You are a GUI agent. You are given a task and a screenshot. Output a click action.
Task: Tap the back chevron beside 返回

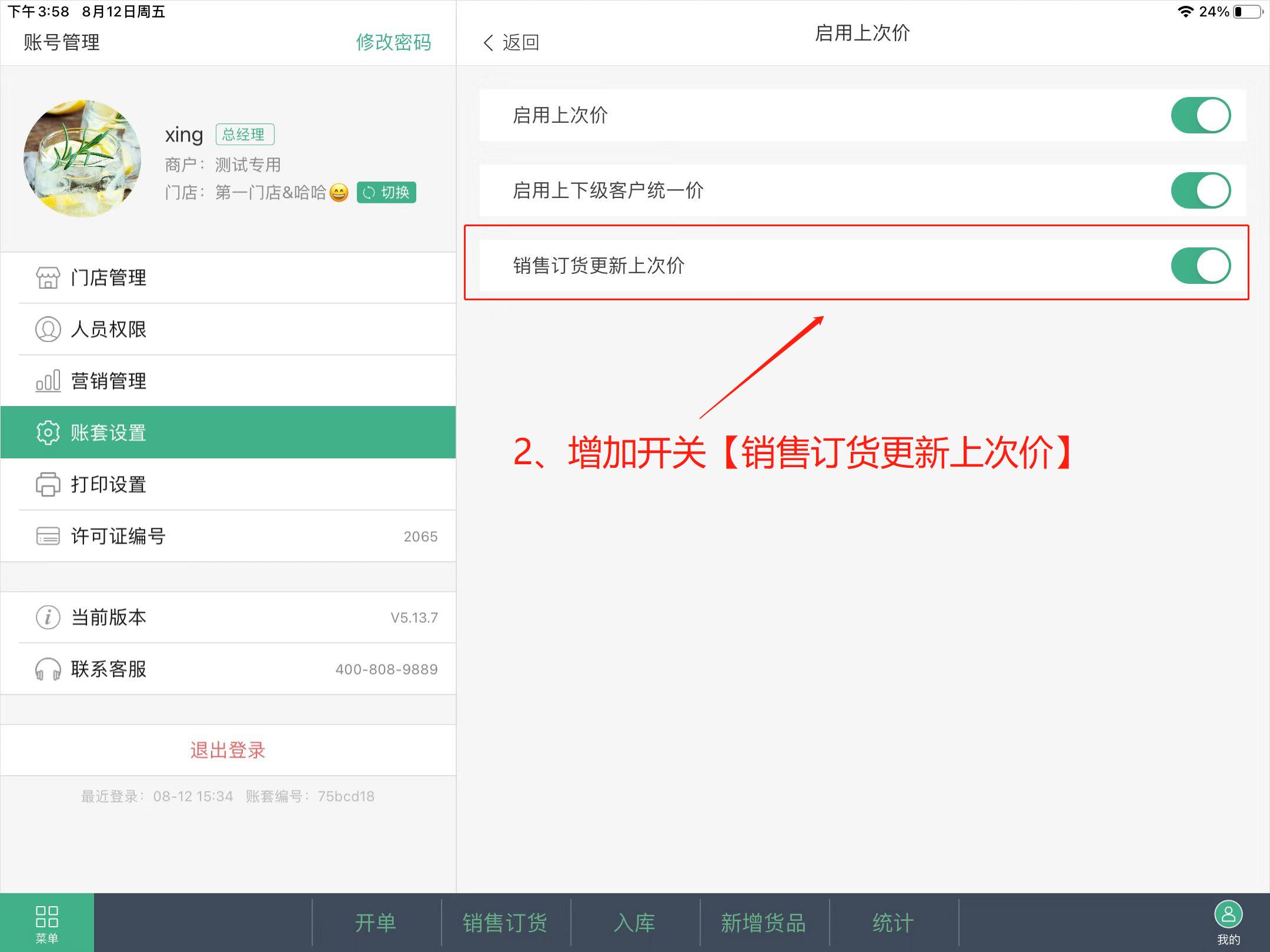point(488,42)
